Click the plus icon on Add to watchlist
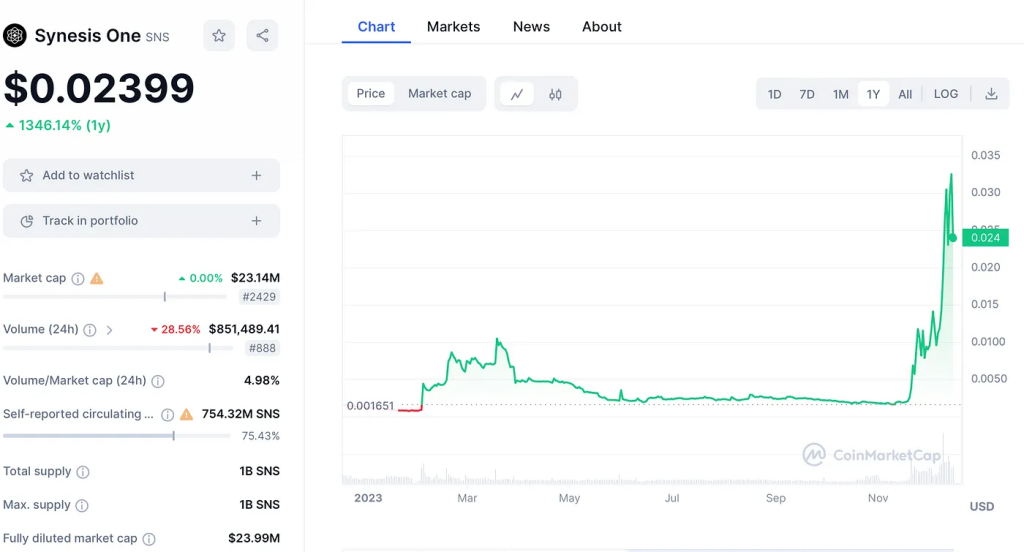The height and width of the screenshot is (552, 1024). coord(257,175)
